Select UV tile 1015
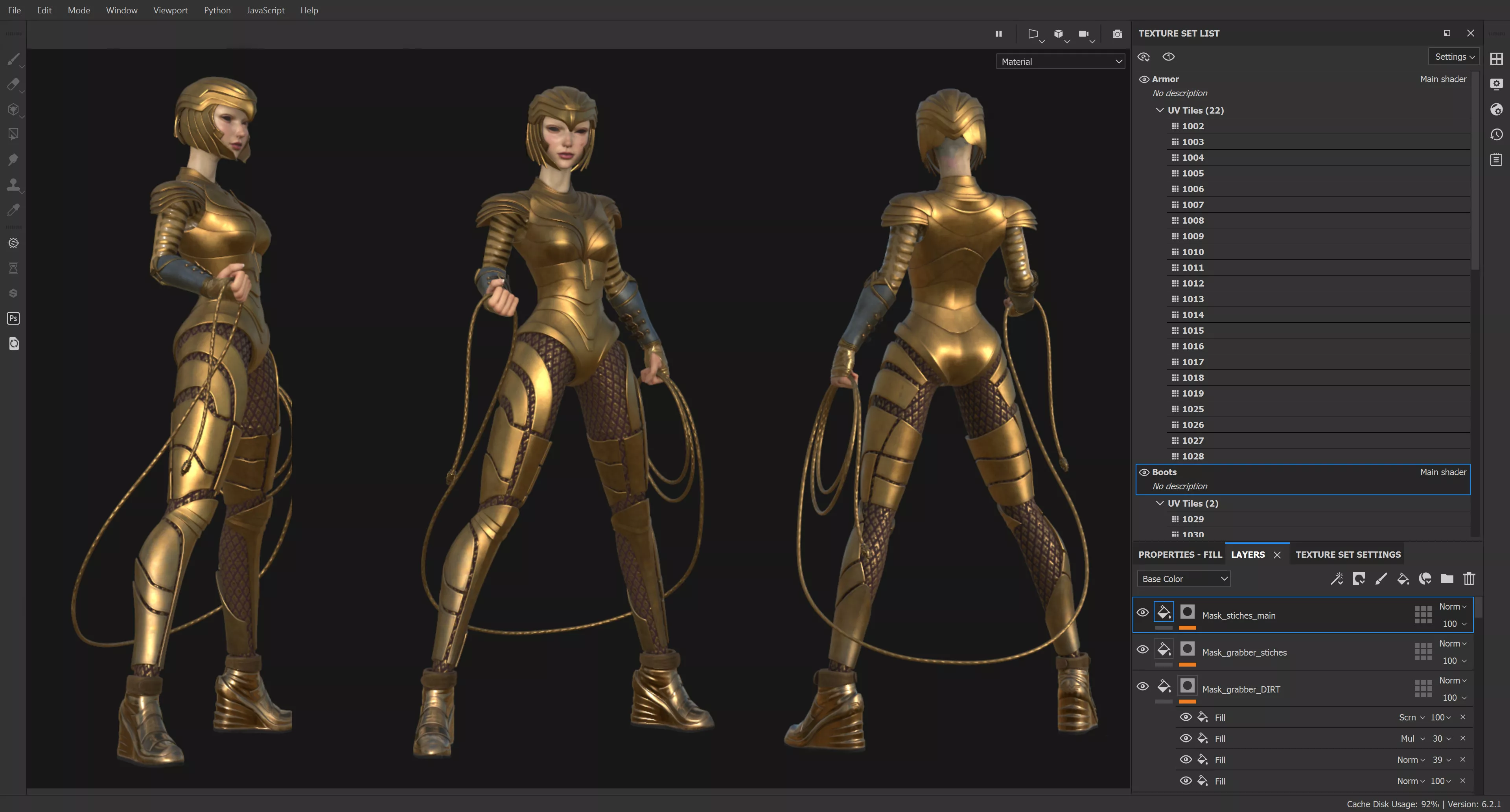The height and width of the screenshot is (812, 1510). click(1192, 331)
